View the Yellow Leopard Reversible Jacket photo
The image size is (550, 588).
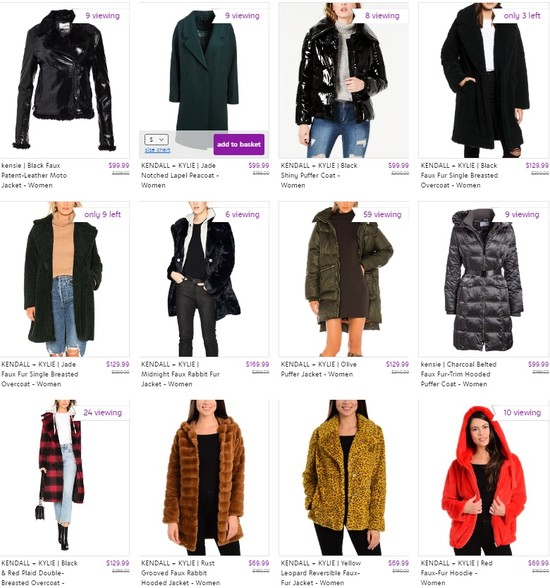coord(343,478)
